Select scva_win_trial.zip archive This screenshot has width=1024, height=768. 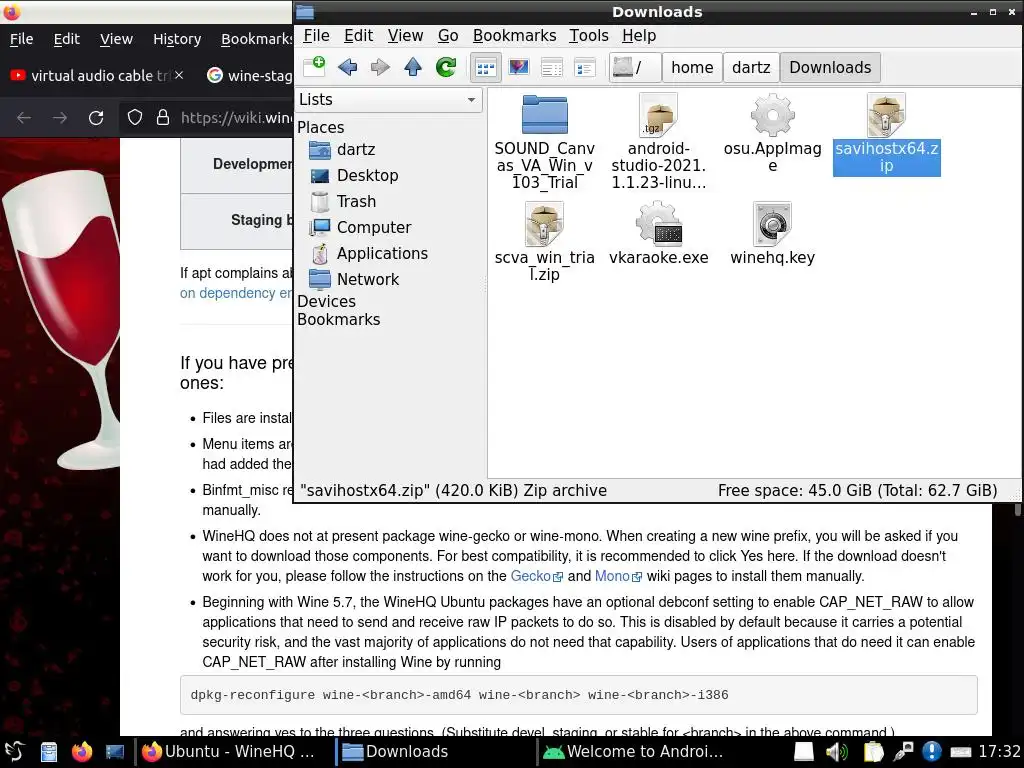click(545, 242)
